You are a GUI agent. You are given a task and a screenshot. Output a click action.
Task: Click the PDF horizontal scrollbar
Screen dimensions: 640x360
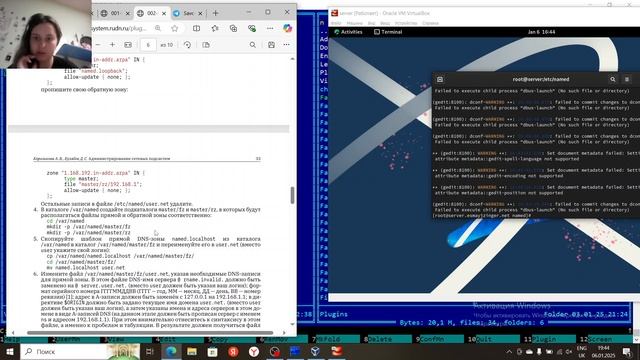coord(150,333)
